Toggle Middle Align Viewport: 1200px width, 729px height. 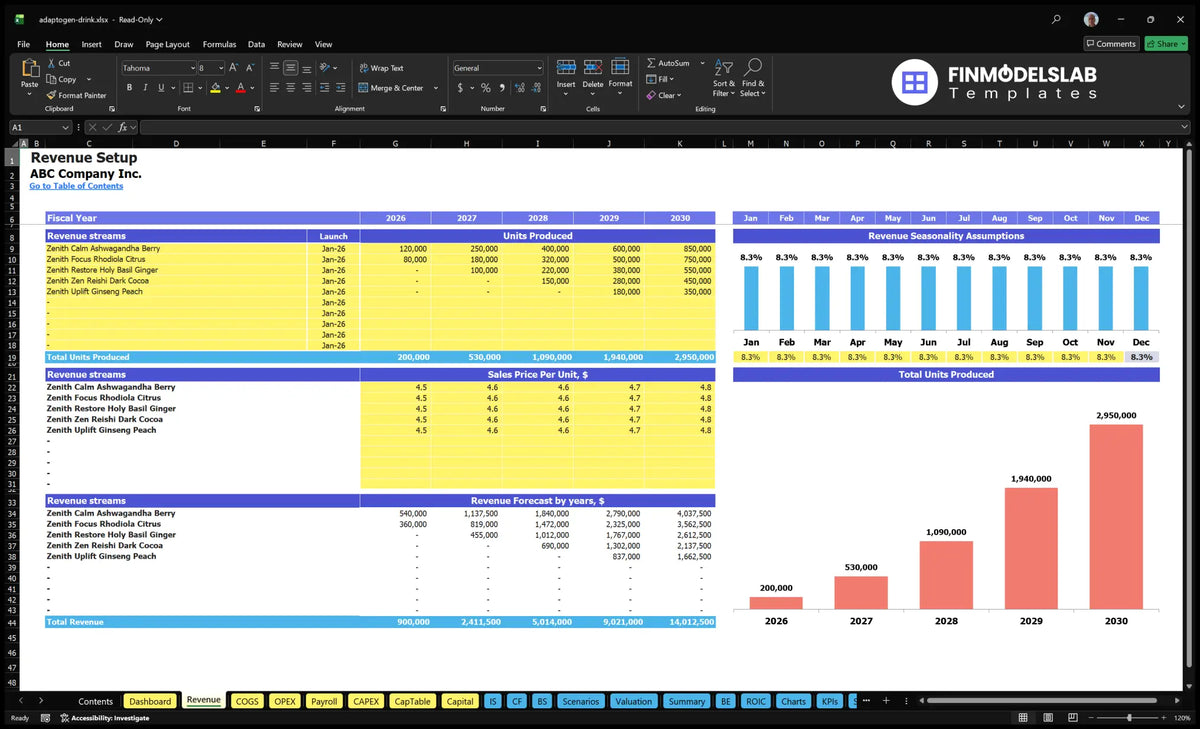[291, 68]
